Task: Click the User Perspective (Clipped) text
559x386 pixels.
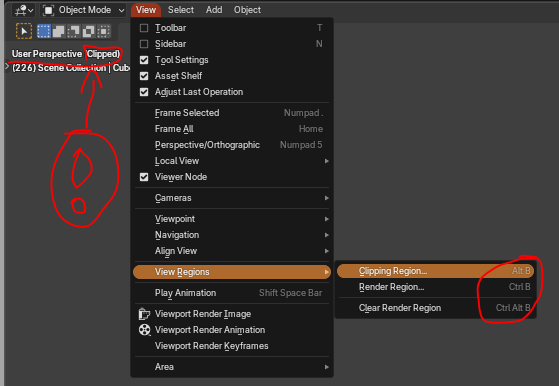Action: [x=66, y=54]
